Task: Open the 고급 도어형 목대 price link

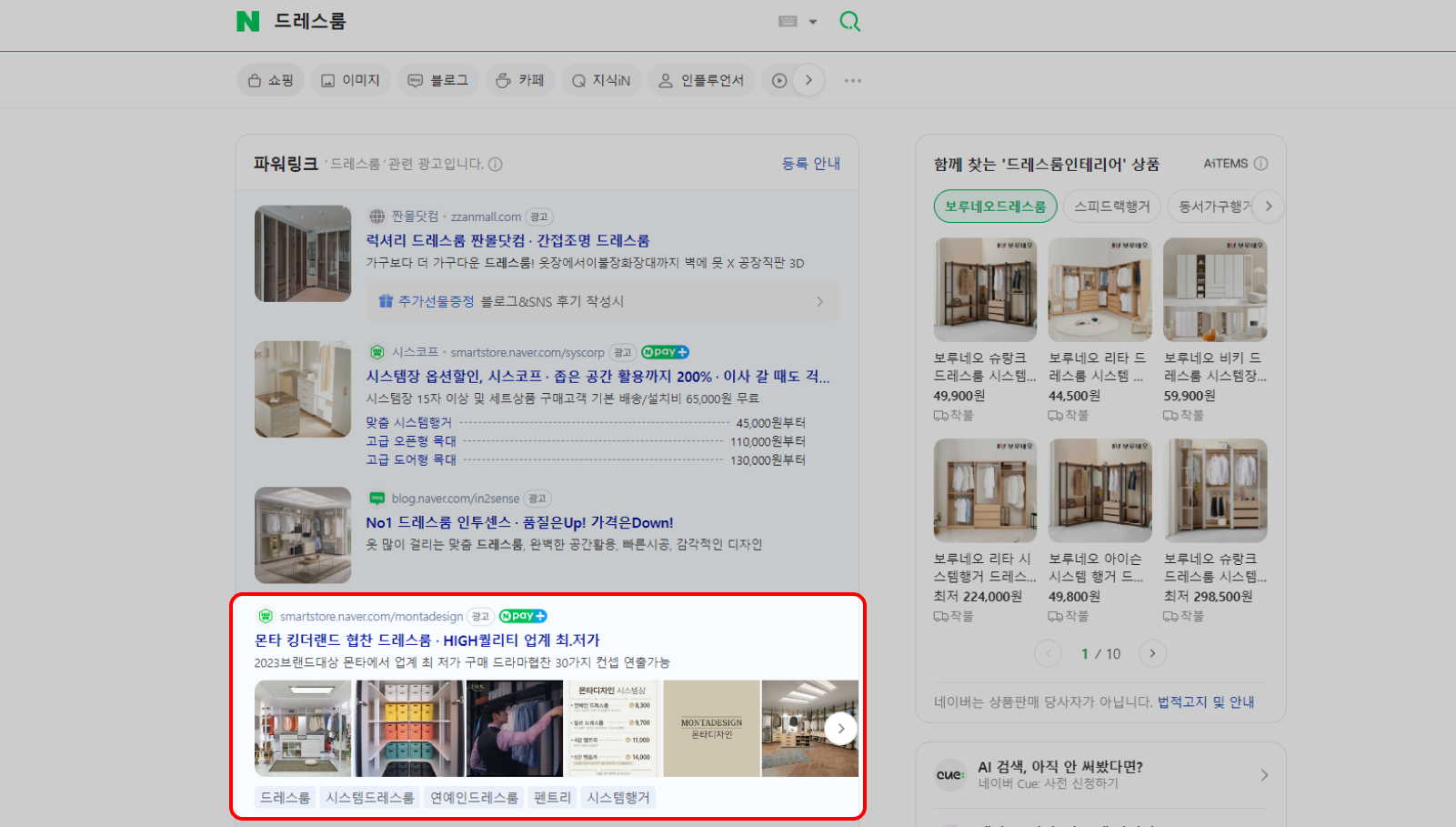Action: tap(411, 460)
